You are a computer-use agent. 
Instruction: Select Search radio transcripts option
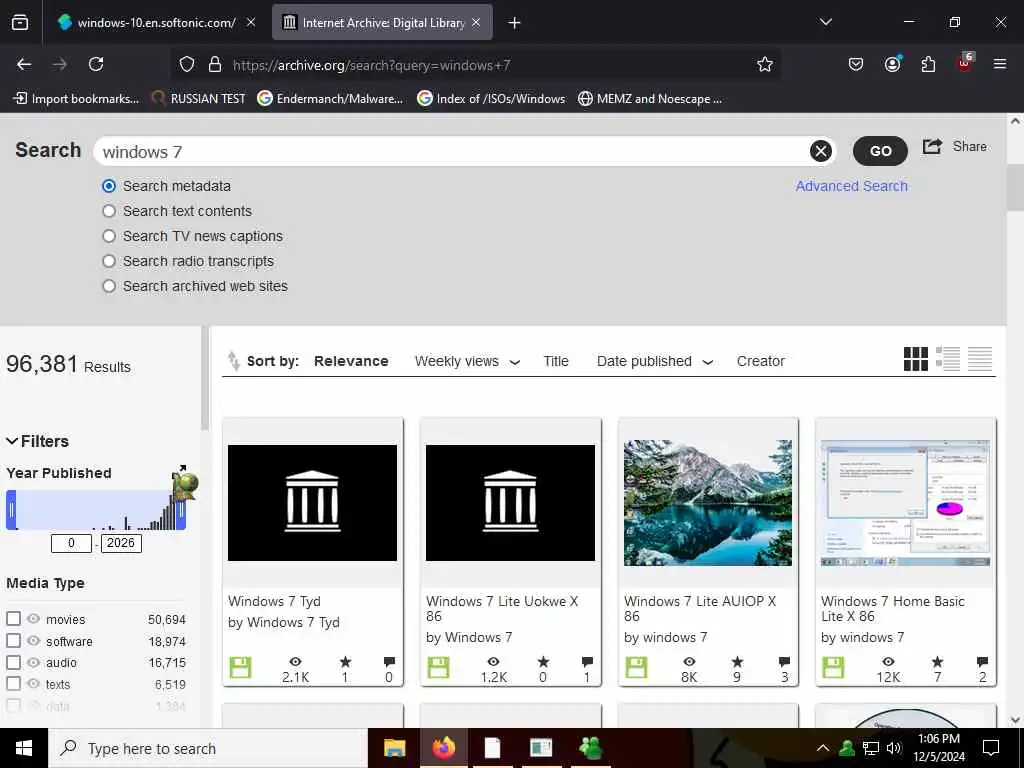click(109, 261)
